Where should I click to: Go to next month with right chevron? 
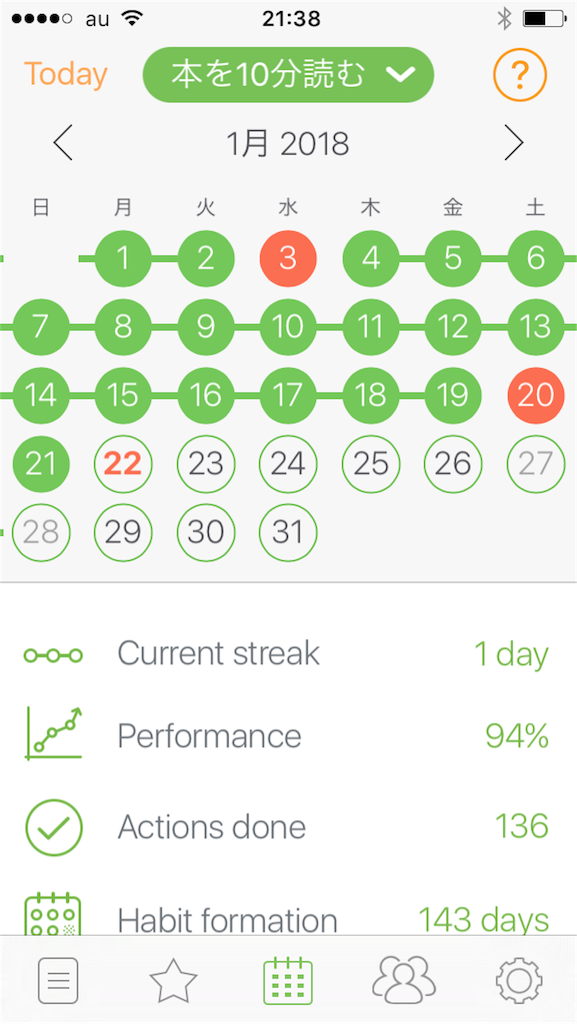[x=514, y=143]
